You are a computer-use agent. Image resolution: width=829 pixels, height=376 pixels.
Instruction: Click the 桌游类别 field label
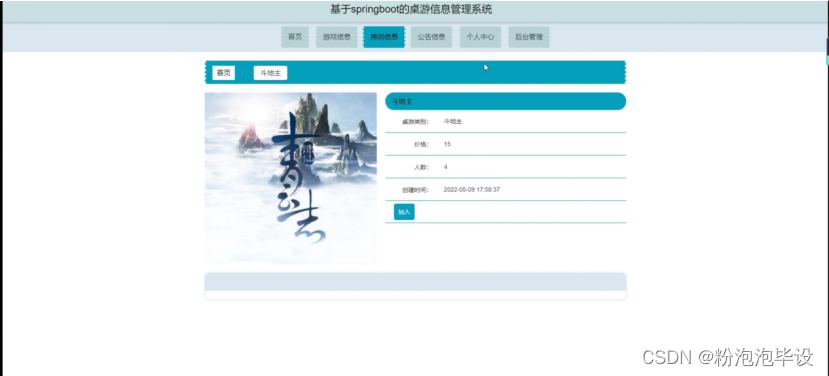(416, 122)
